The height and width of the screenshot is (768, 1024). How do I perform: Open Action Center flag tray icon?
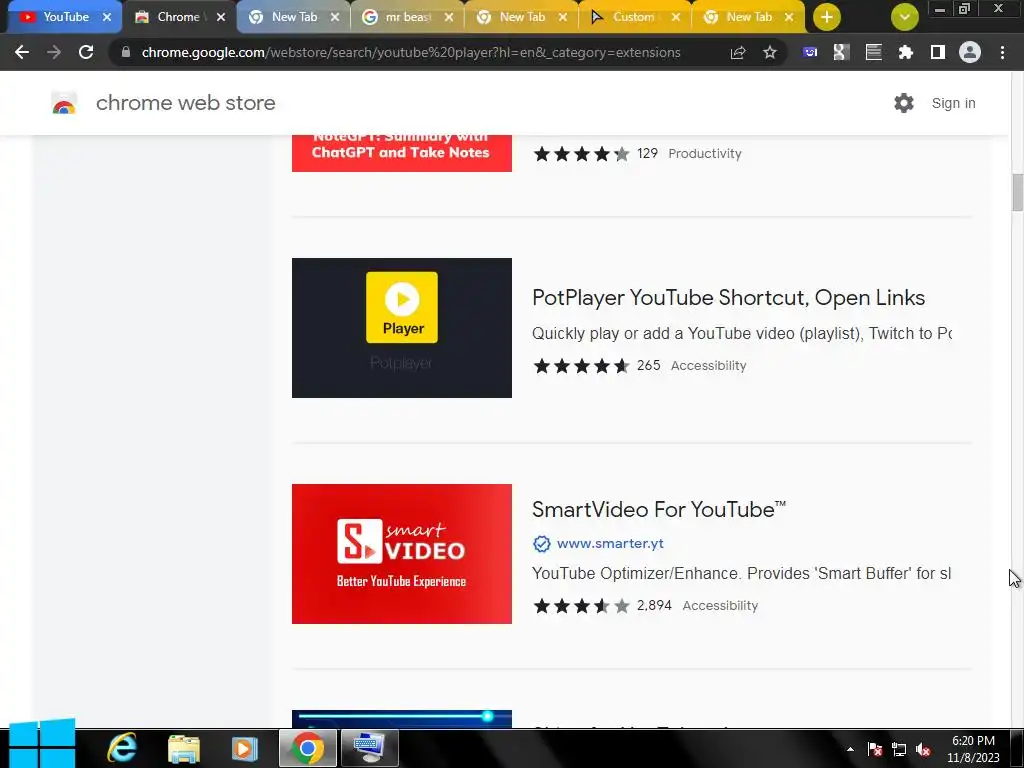874,750
